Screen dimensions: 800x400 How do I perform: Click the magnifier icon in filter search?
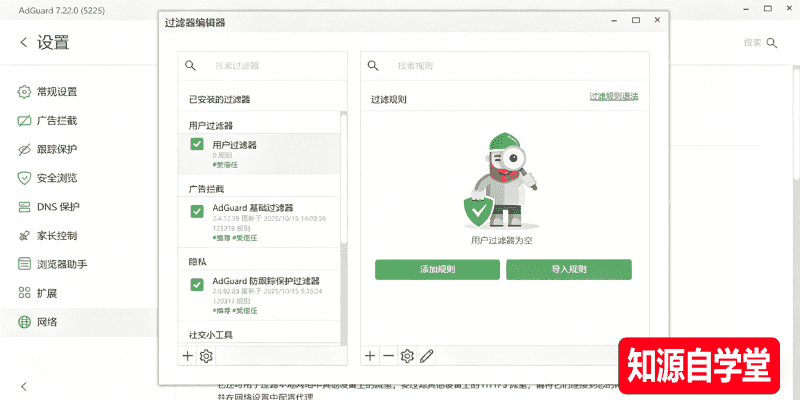[190, 65]
